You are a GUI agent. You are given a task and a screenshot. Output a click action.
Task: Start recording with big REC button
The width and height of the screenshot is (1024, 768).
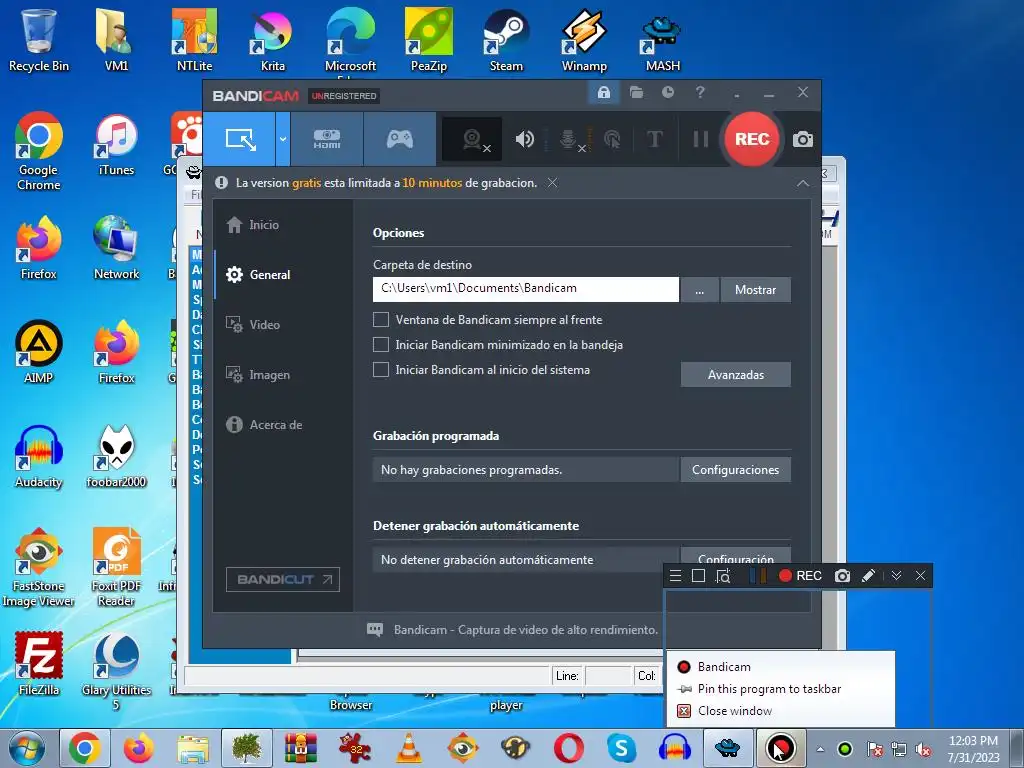coord(752,139)
